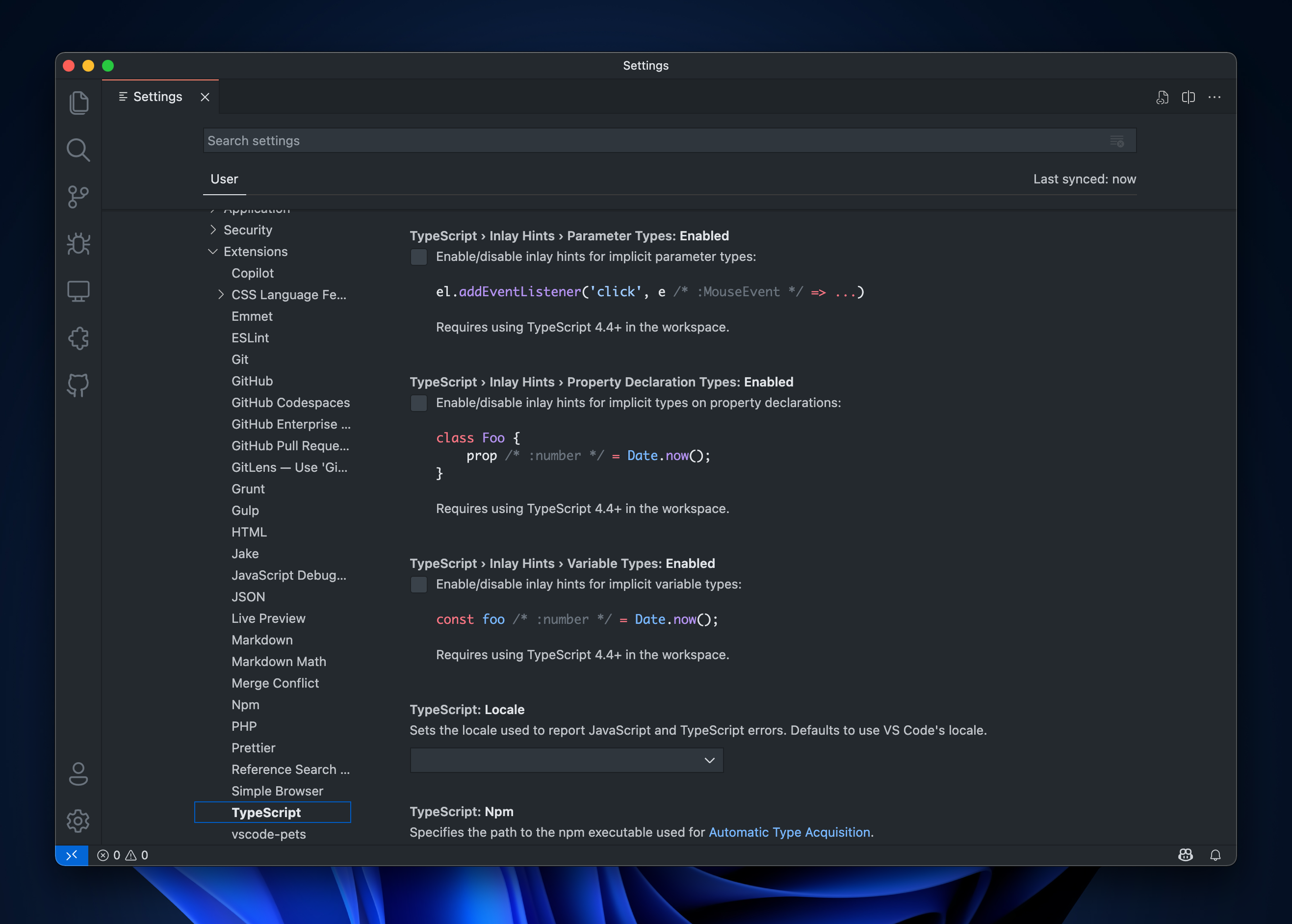Collapse the Extensions section
This screenshot has width=1292, height=924.
(x=255, y=251)
